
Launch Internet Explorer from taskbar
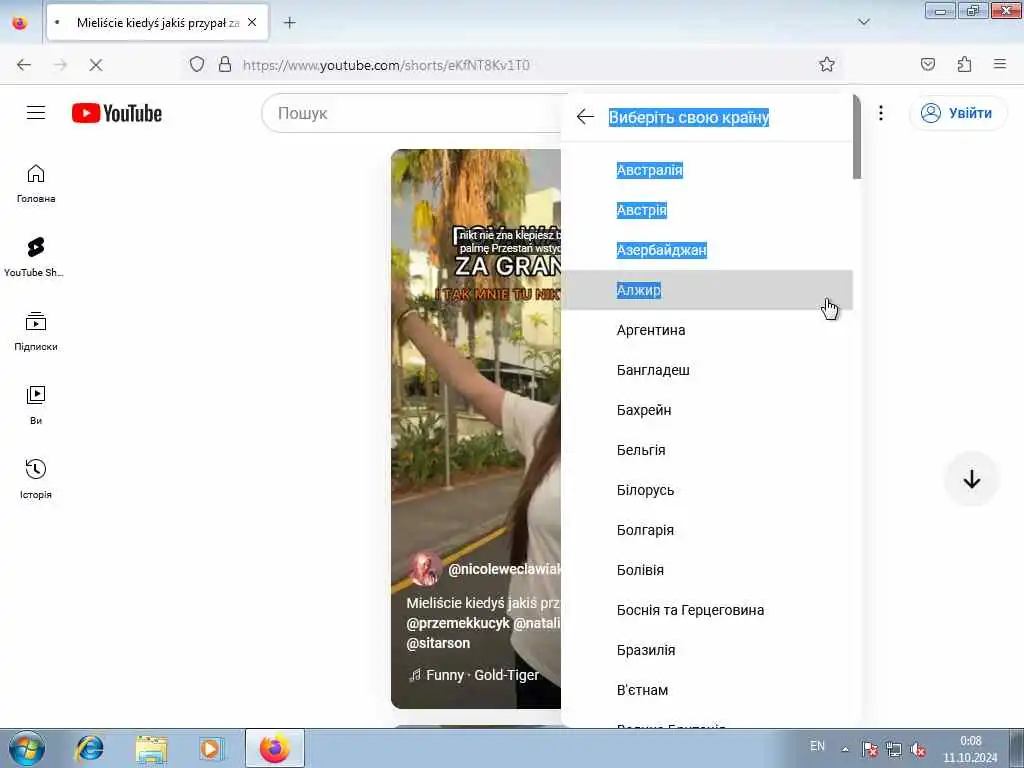click(89, 748)
